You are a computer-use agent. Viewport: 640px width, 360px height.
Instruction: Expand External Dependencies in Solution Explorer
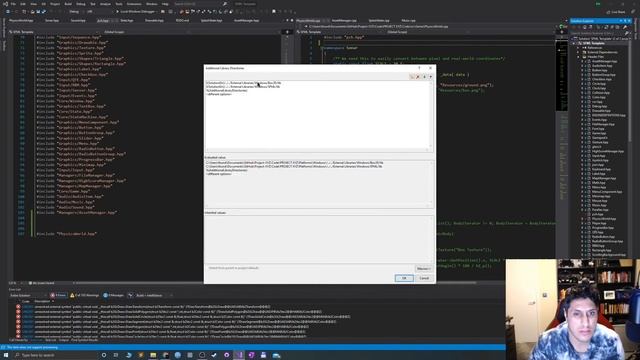[x=578, y=52]
